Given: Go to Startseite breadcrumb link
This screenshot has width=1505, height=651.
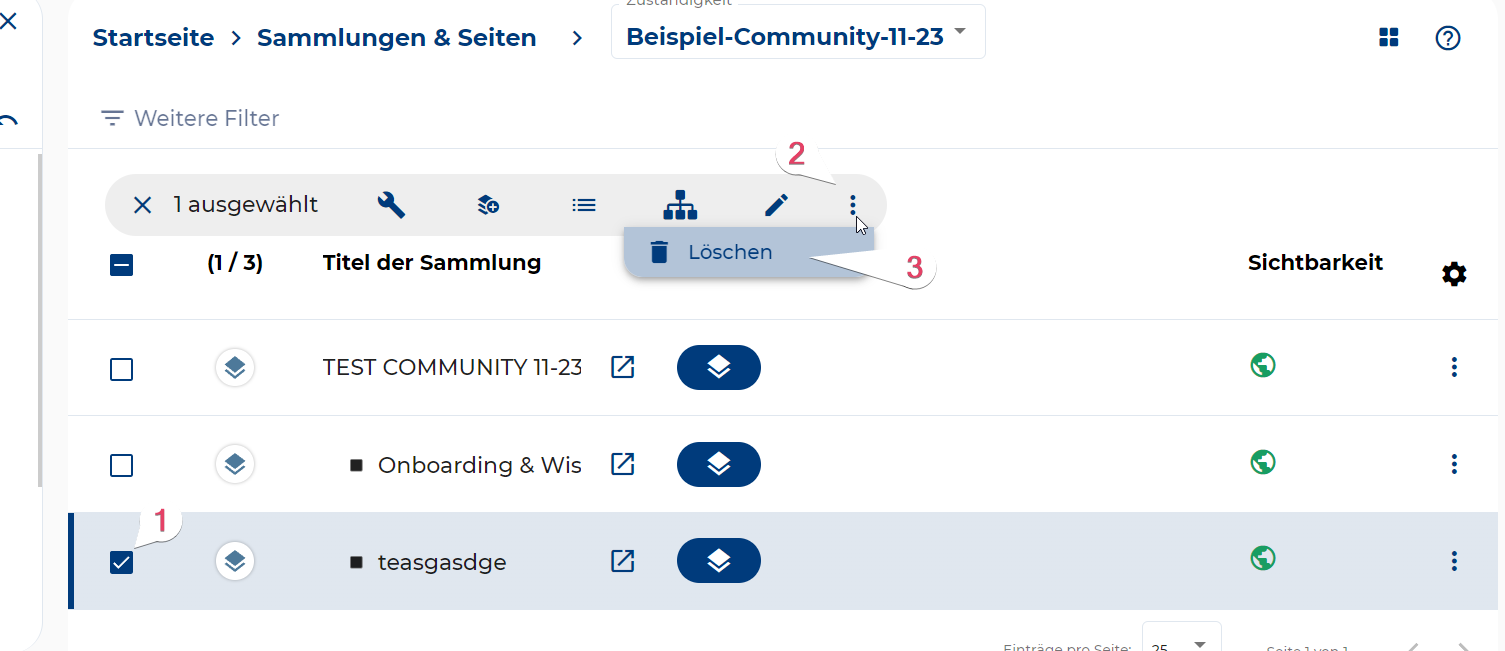Looking at the screenshot, I should 153,38.
